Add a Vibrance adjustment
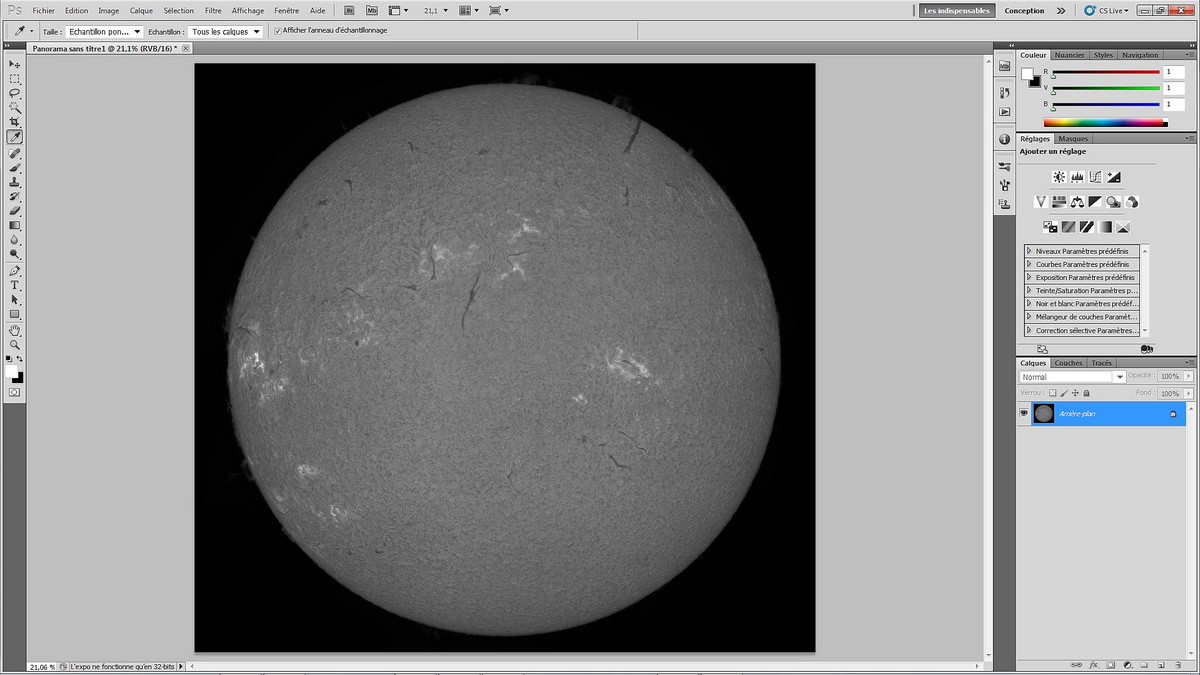1200x675 pixels. (1040, 202)
